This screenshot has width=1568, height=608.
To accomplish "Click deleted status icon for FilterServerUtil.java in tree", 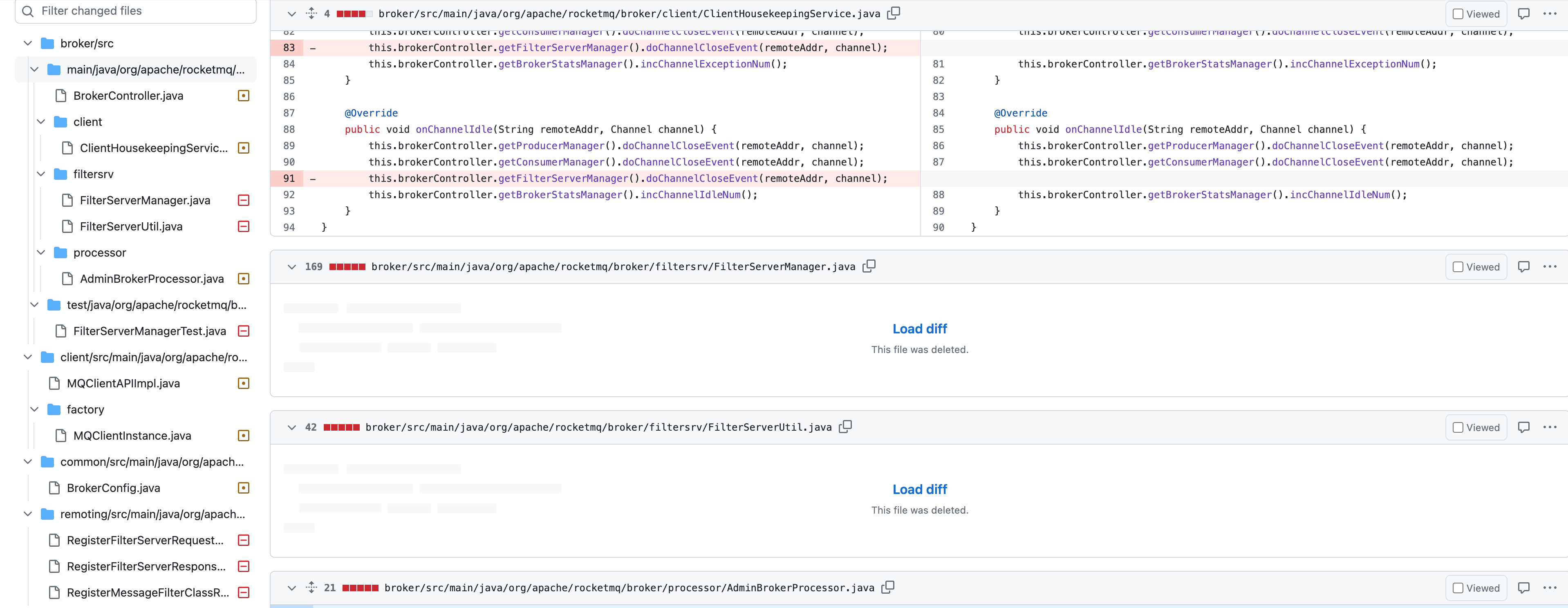I will (244, 226).
